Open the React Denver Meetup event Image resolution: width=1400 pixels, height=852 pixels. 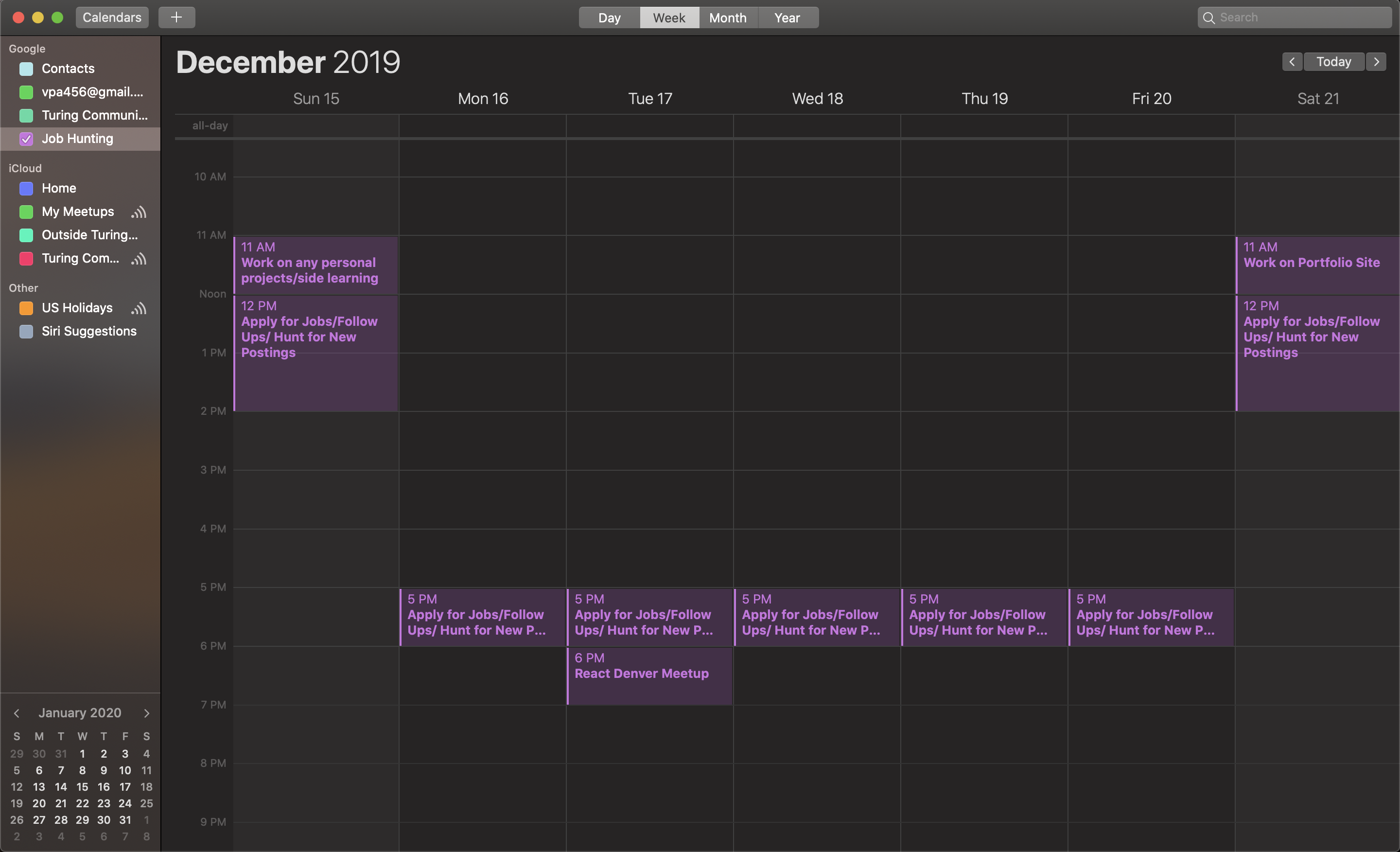tap(649, 675)
